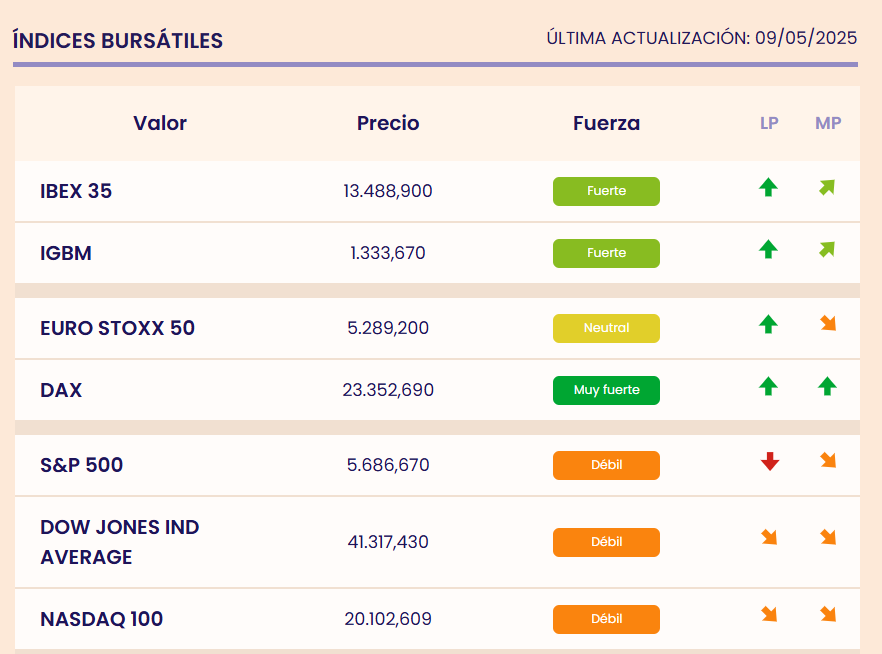The image size is (882, 654).
Task: Click IGBM long-term green up arrow
Action: (768, 249)
